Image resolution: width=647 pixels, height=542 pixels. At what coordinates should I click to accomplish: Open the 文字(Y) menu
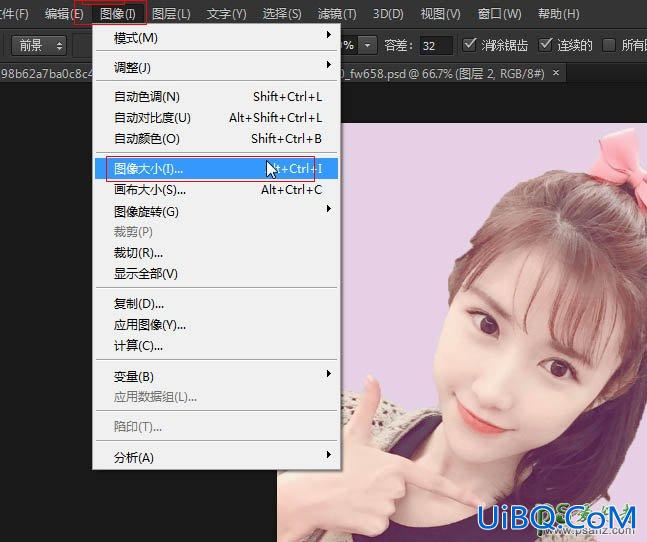tap(226, 14)
